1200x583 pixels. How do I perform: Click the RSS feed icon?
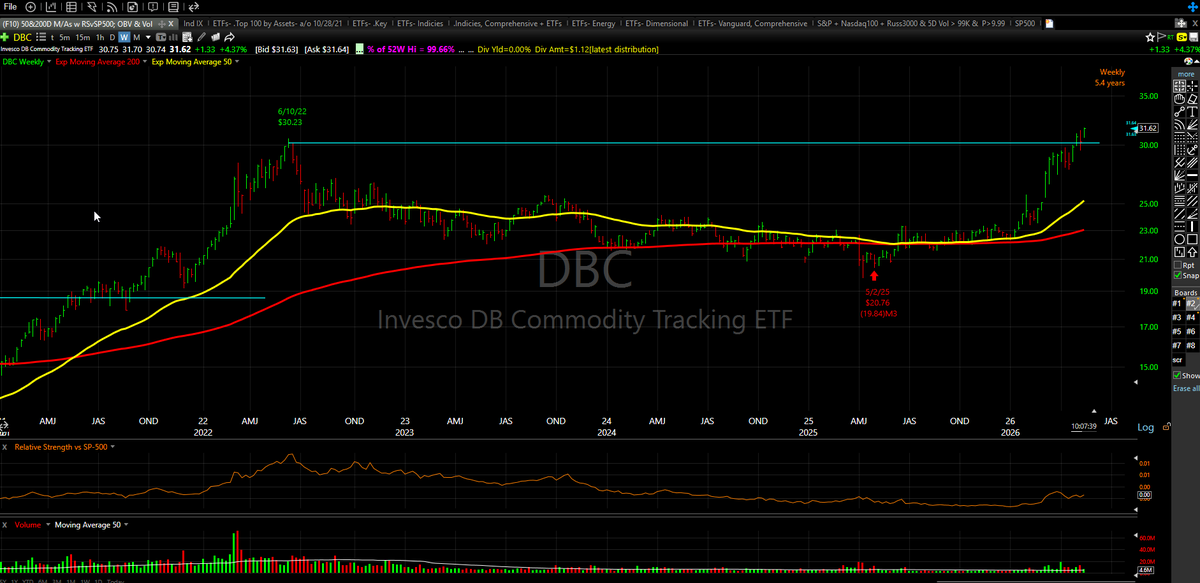click(x=112, y=7)
